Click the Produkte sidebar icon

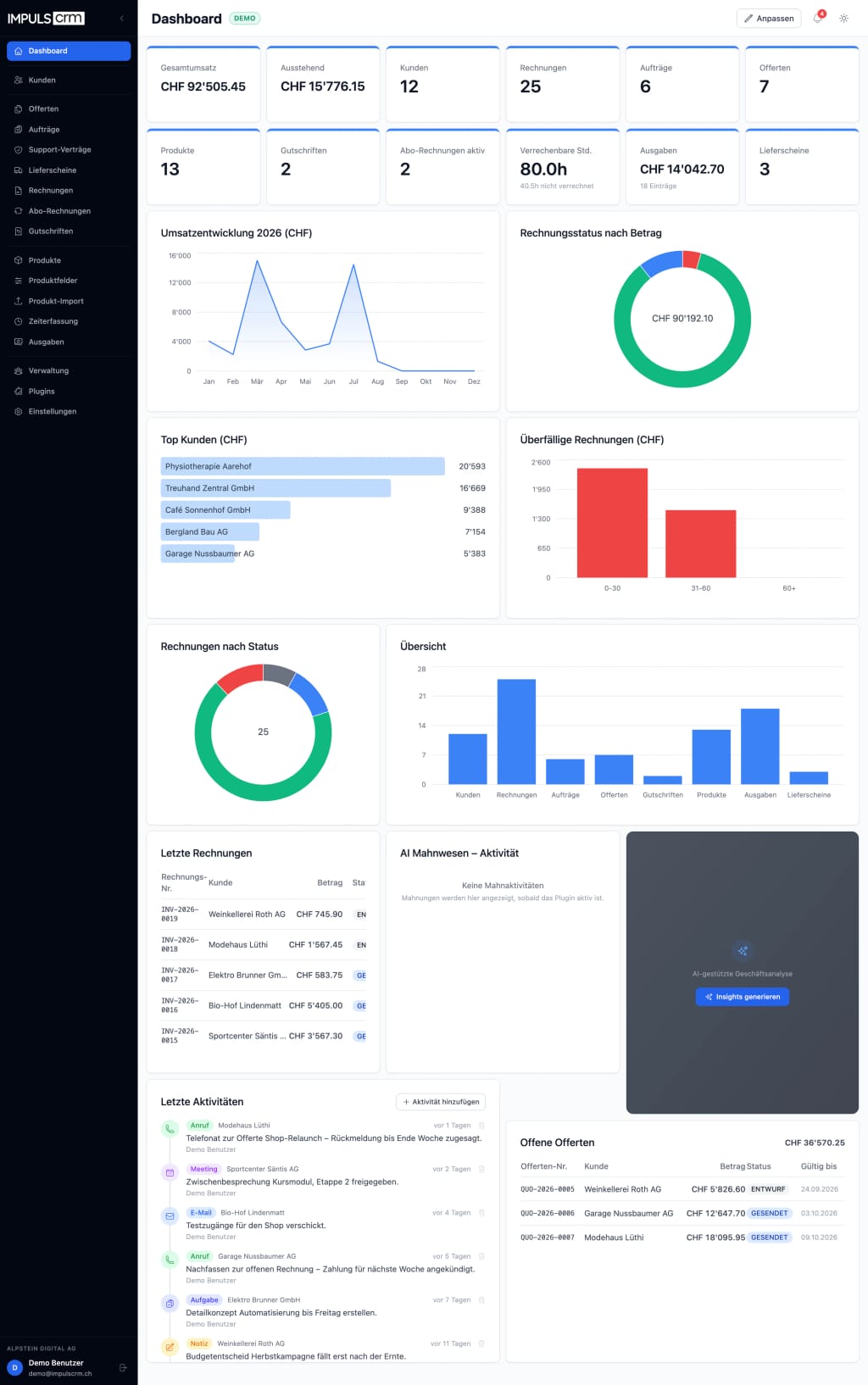[19, 260]
